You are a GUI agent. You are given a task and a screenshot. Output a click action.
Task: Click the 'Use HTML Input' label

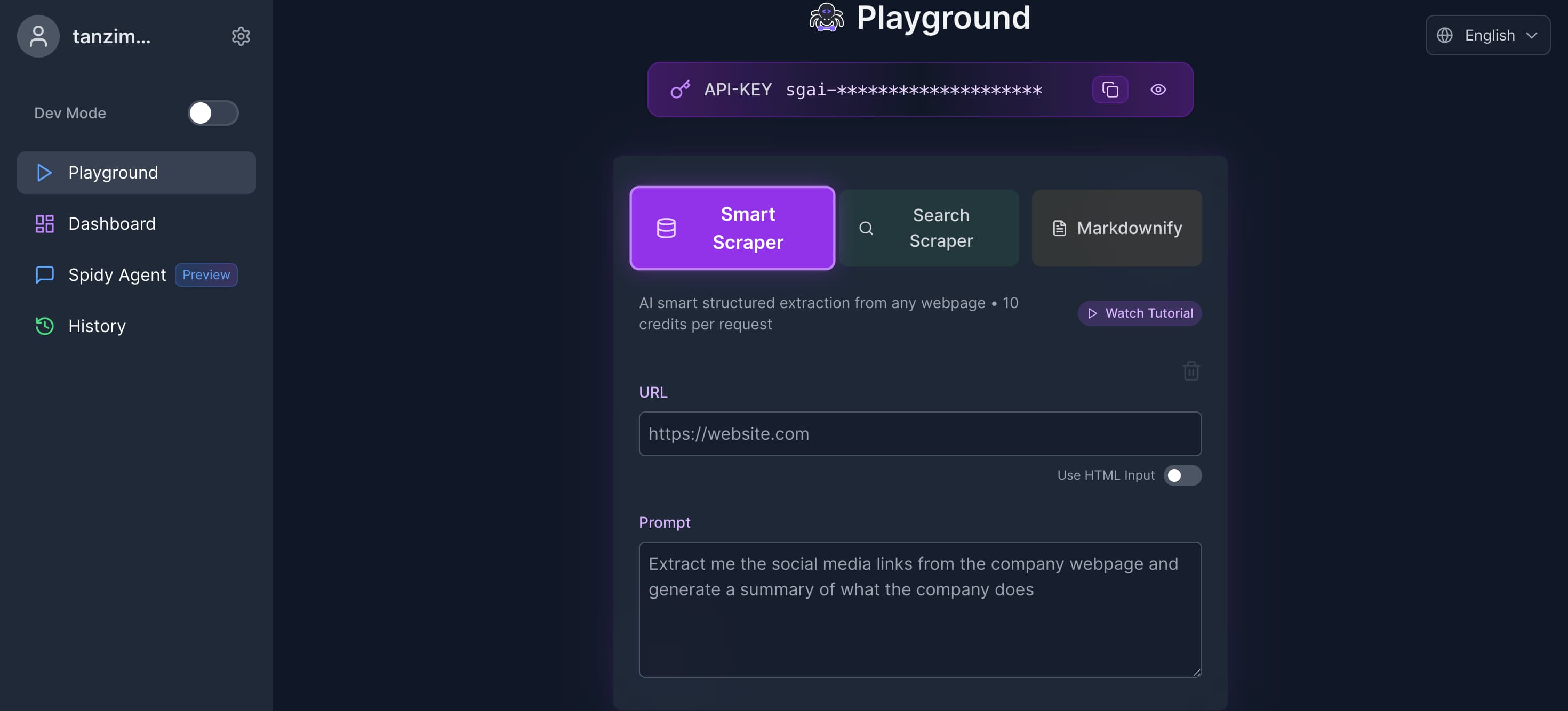pyautogui.click(x=1106, y=475)
